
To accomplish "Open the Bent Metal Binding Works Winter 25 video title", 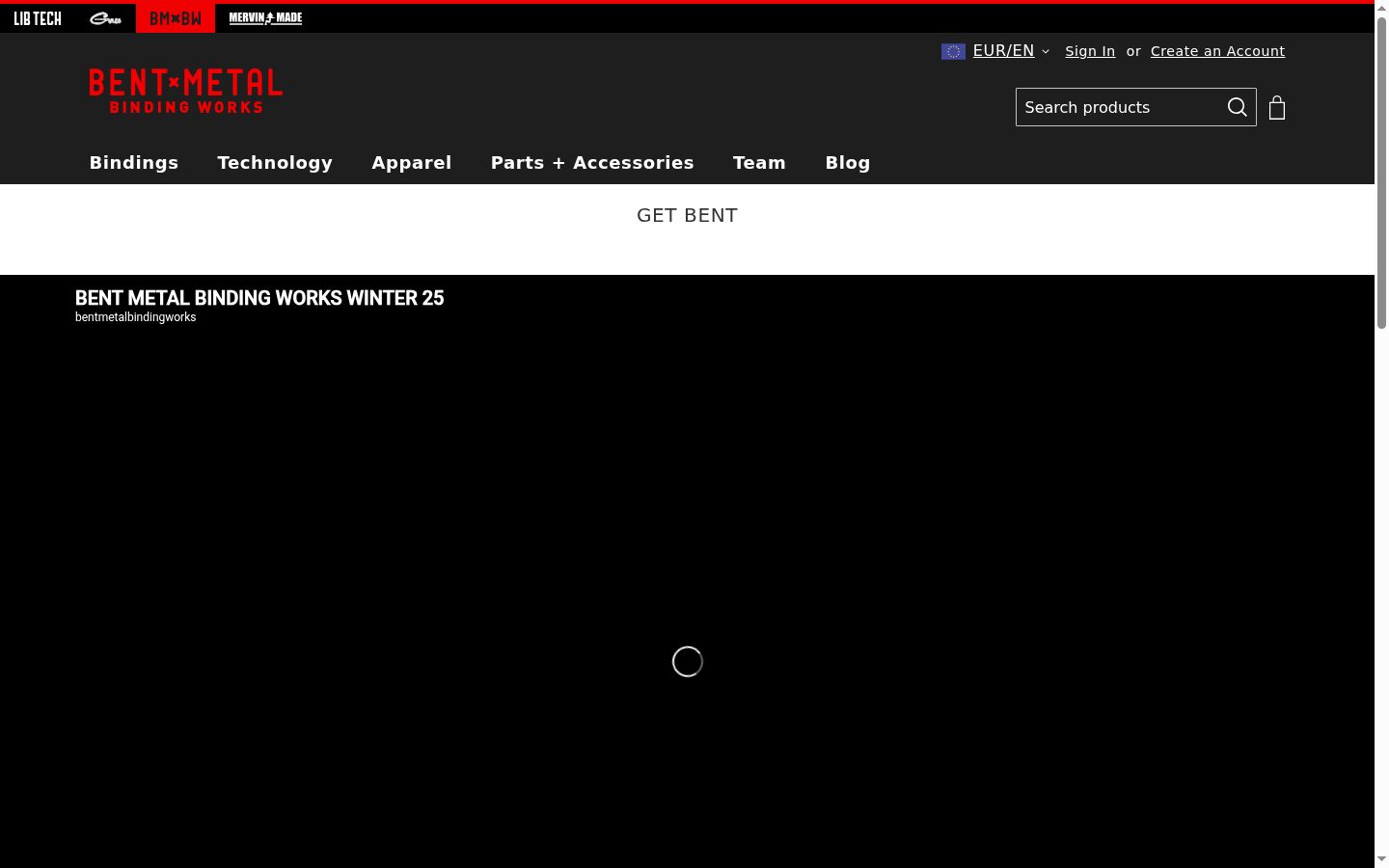I will tap(259, 298).
